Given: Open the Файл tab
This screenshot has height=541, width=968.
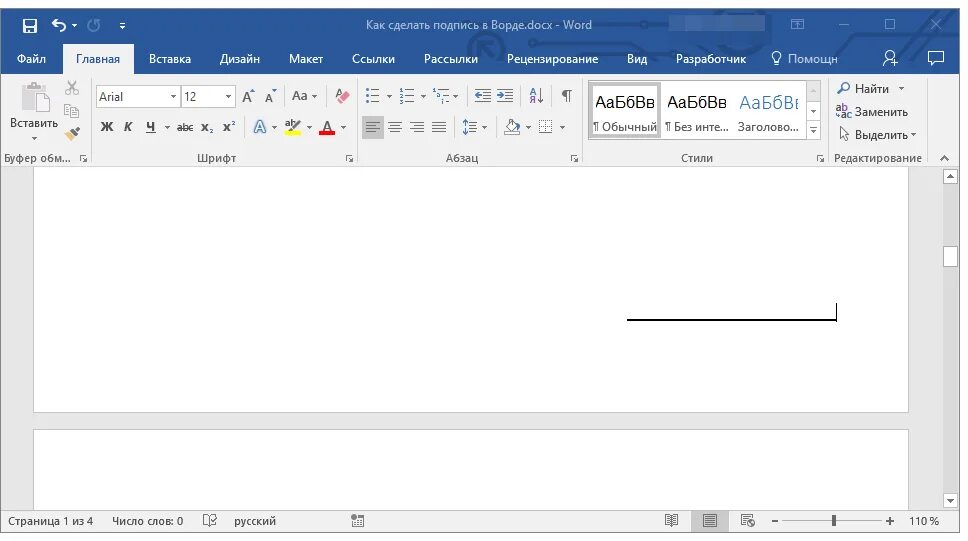Looking at the screenshot, I should [x=31, y=59].
